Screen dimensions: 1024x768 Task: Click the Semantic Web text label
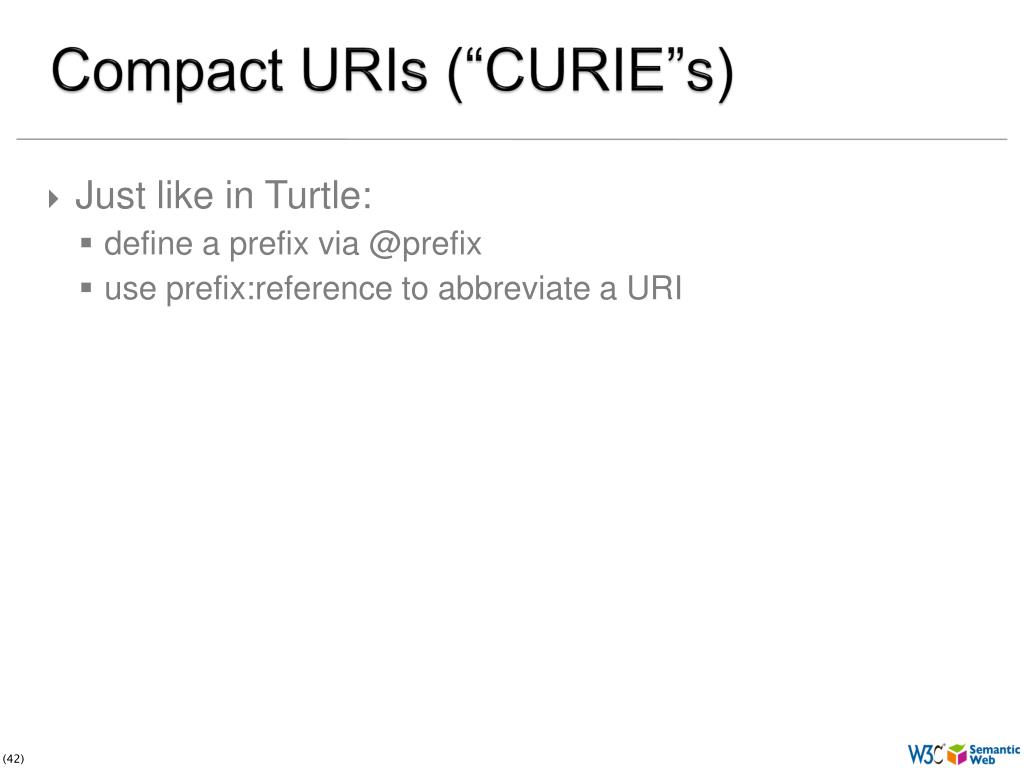994,754
